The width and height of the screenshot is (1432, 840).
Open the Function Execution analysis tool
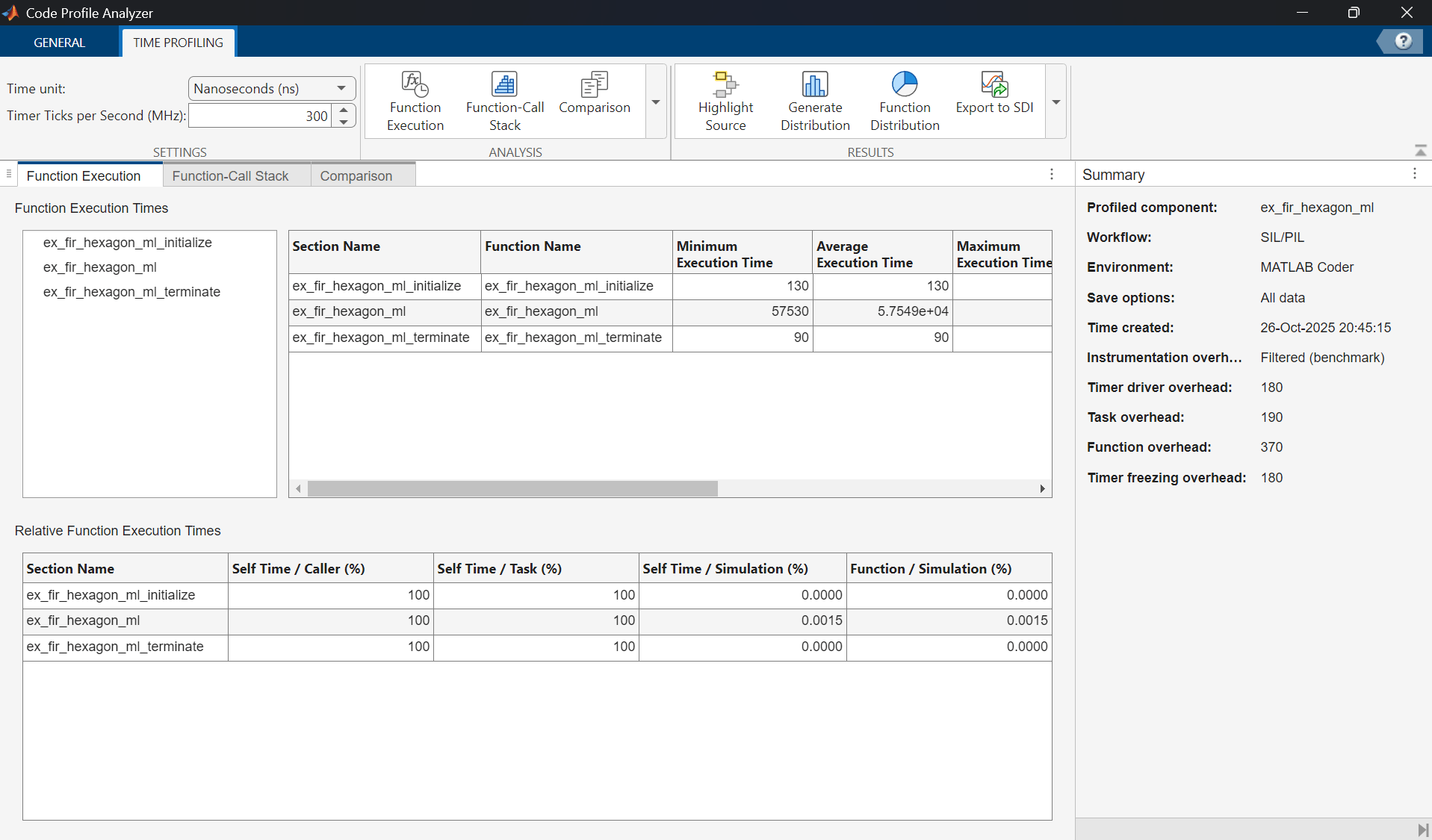[x=415, y=101]
